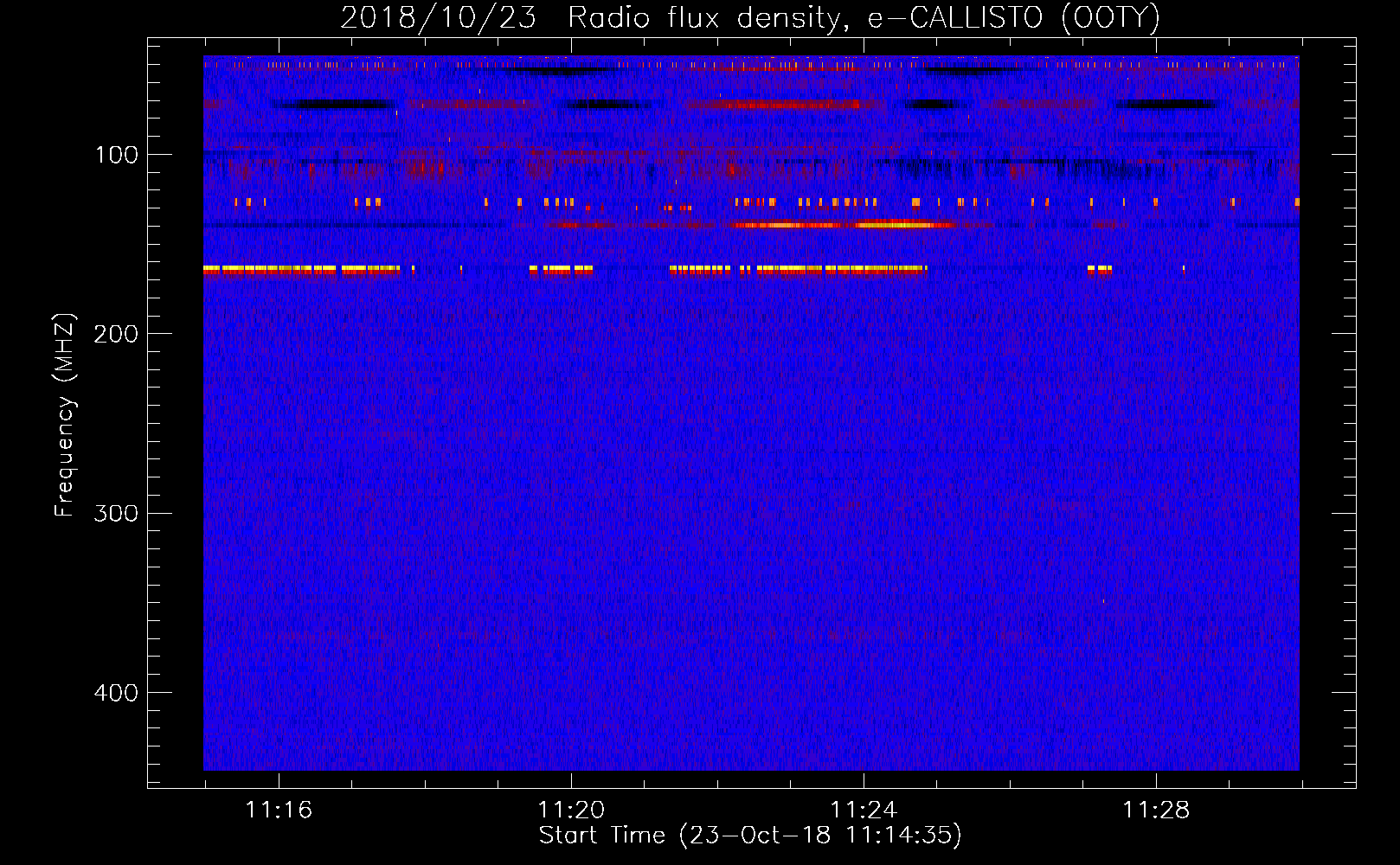Click the 11:20 time tick label

coord(571,810)
